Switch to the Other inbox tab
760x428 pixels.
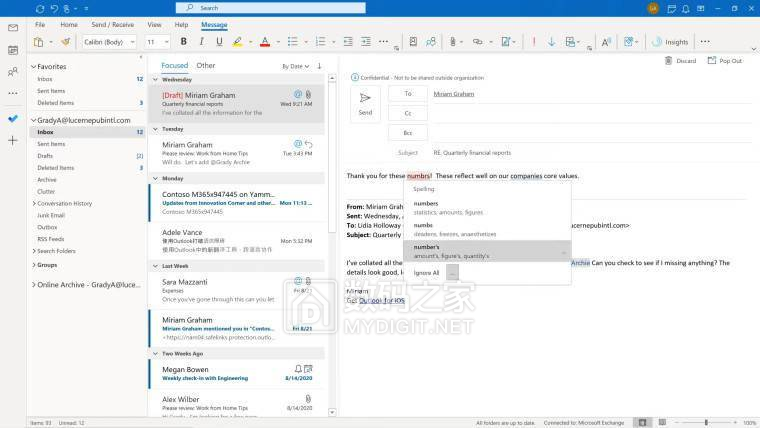point(205,66)
